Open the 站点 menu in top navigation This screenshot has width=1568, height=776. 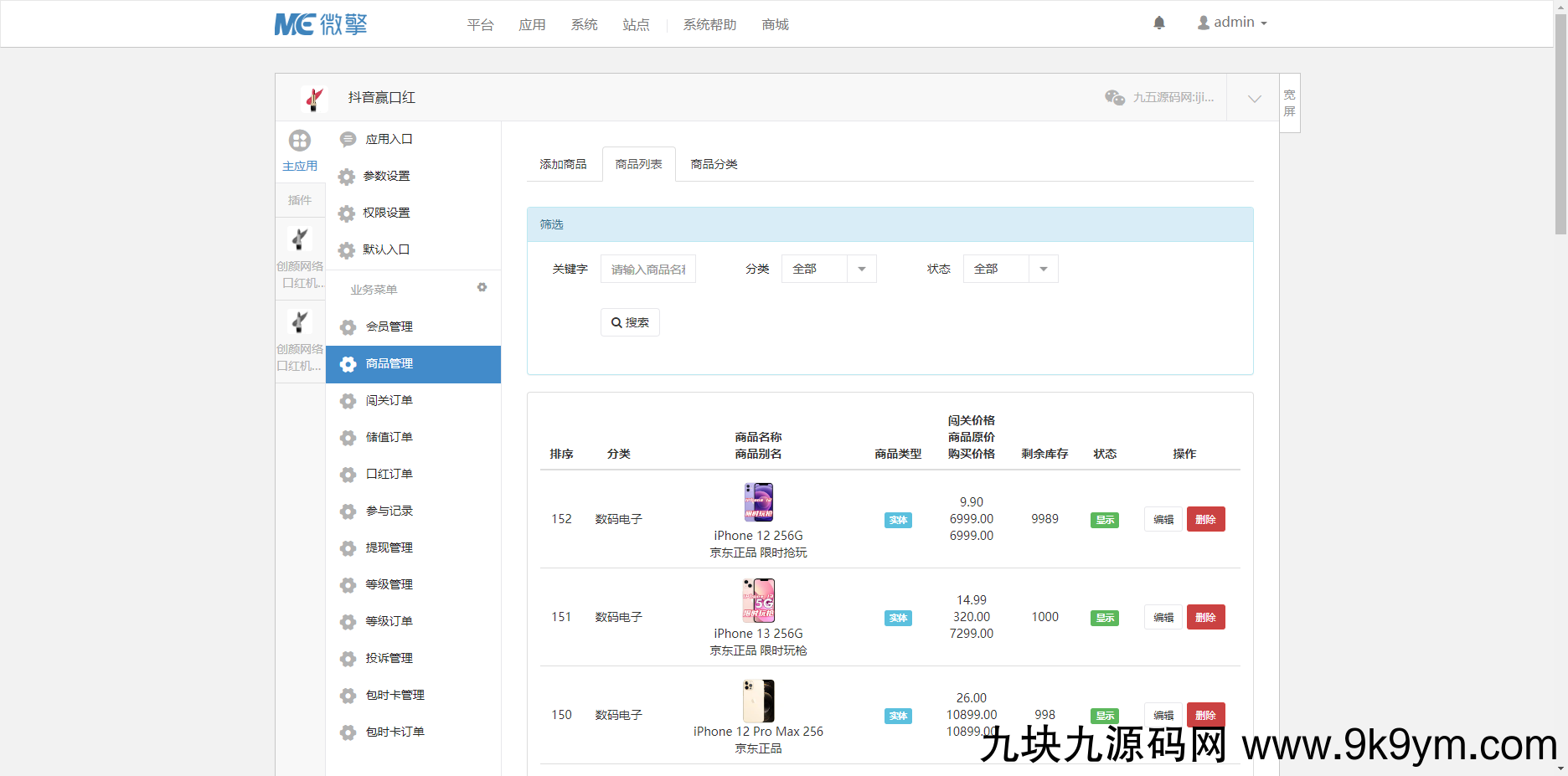click(636, 24)
